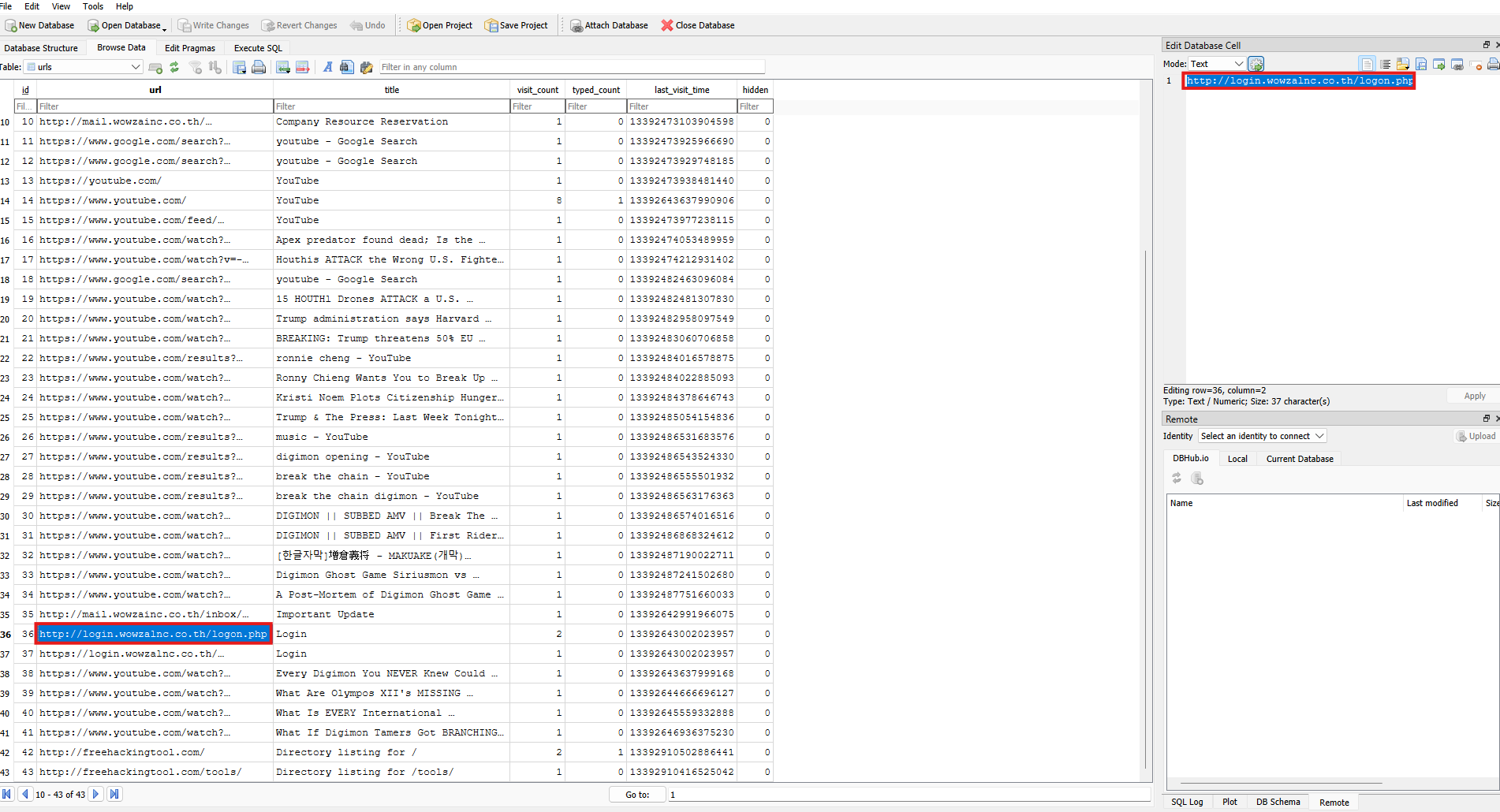Open the View menu
The image size is (1500, 812).
(61, 6)
